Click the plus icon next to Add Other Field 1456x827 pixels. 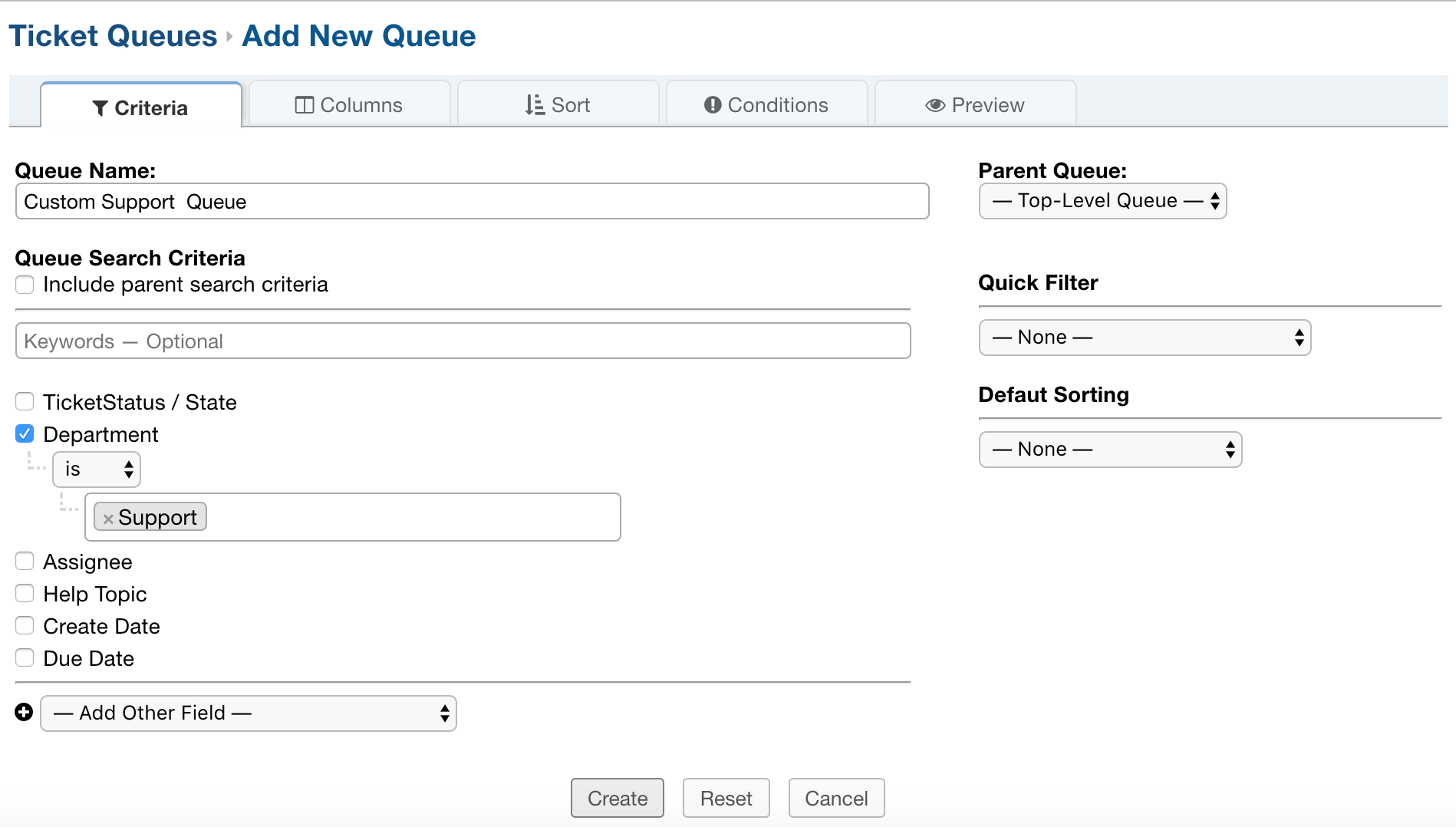tap(23, 712)
